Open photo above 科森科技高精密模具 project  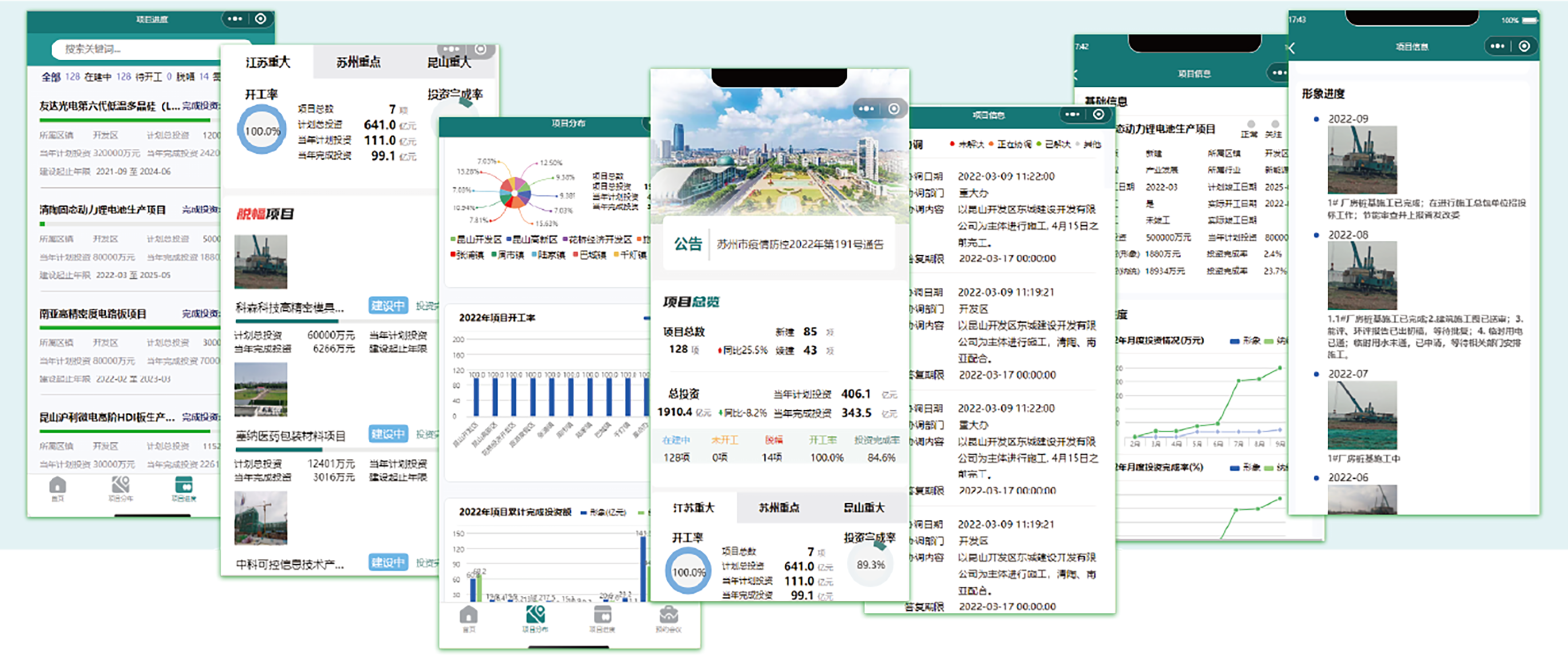[260, 263]
